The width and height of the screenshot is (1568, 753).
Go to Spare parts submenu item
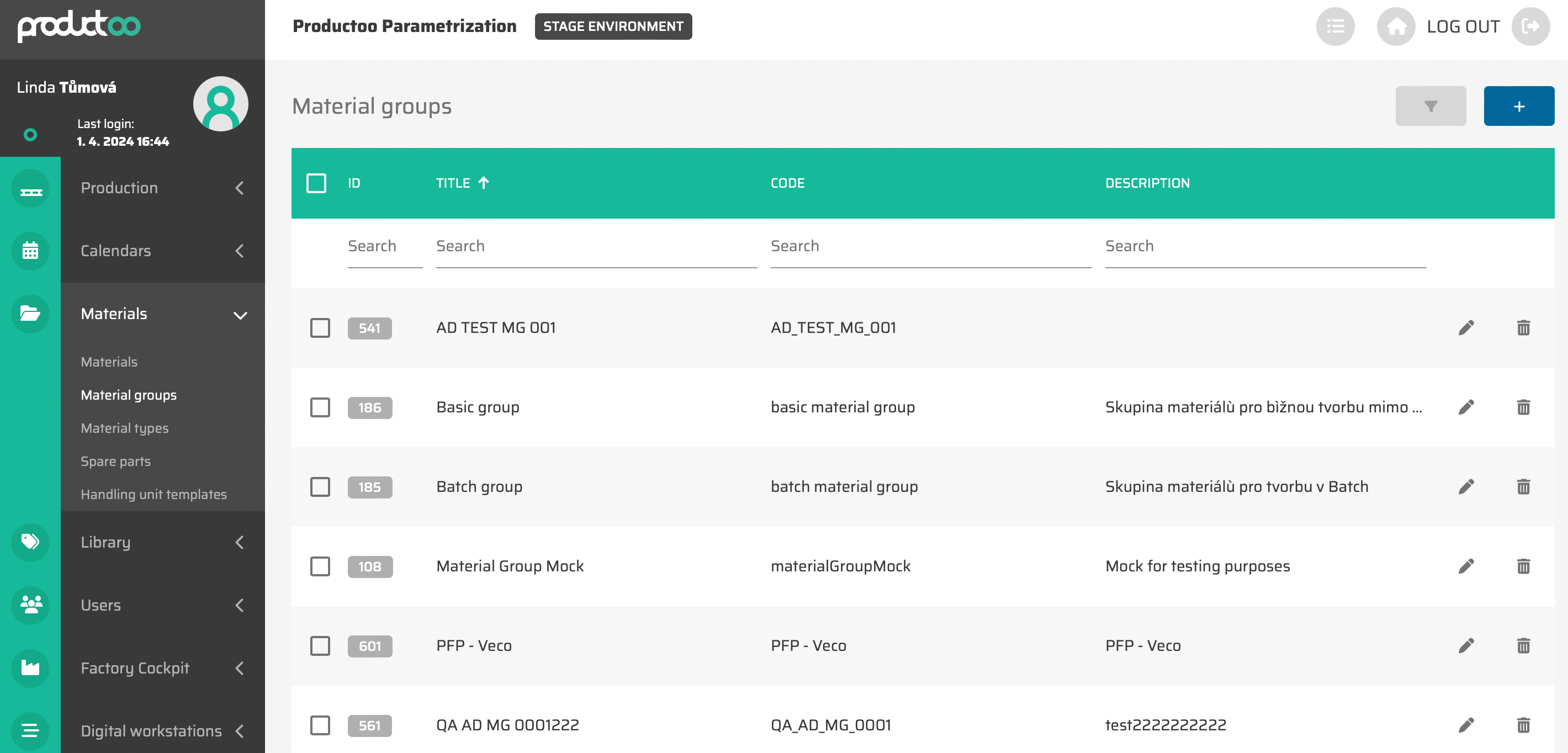point(115,461)
